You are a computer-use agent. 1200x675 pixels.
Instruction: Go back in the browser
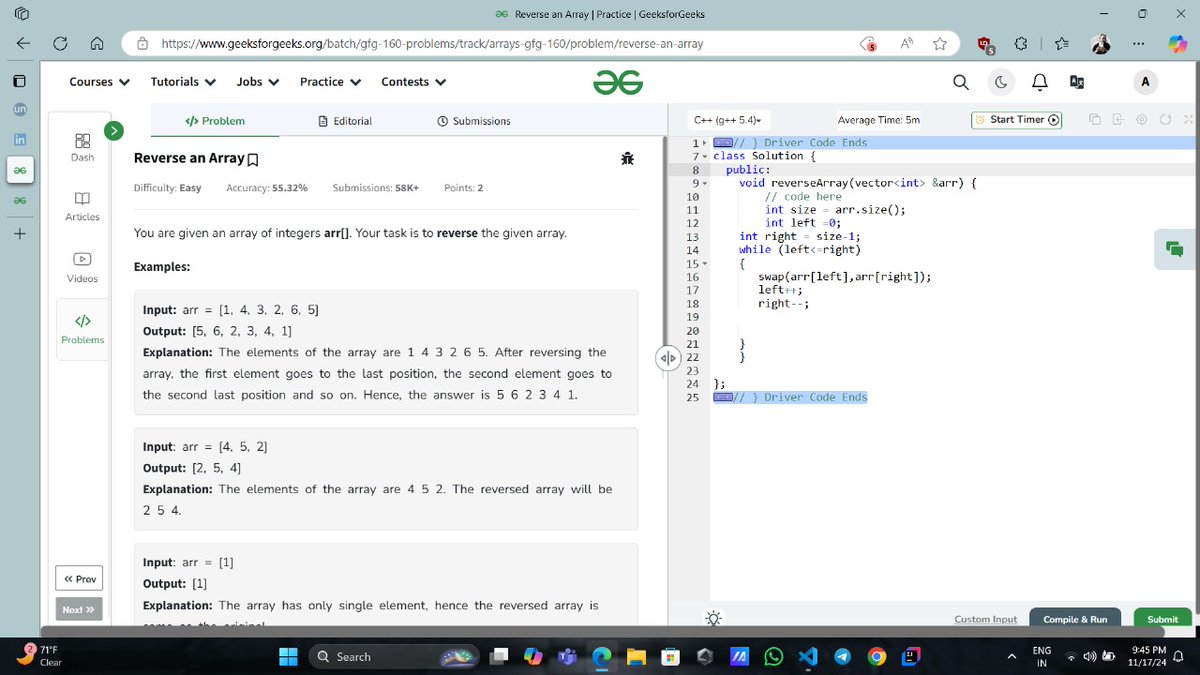21,44
